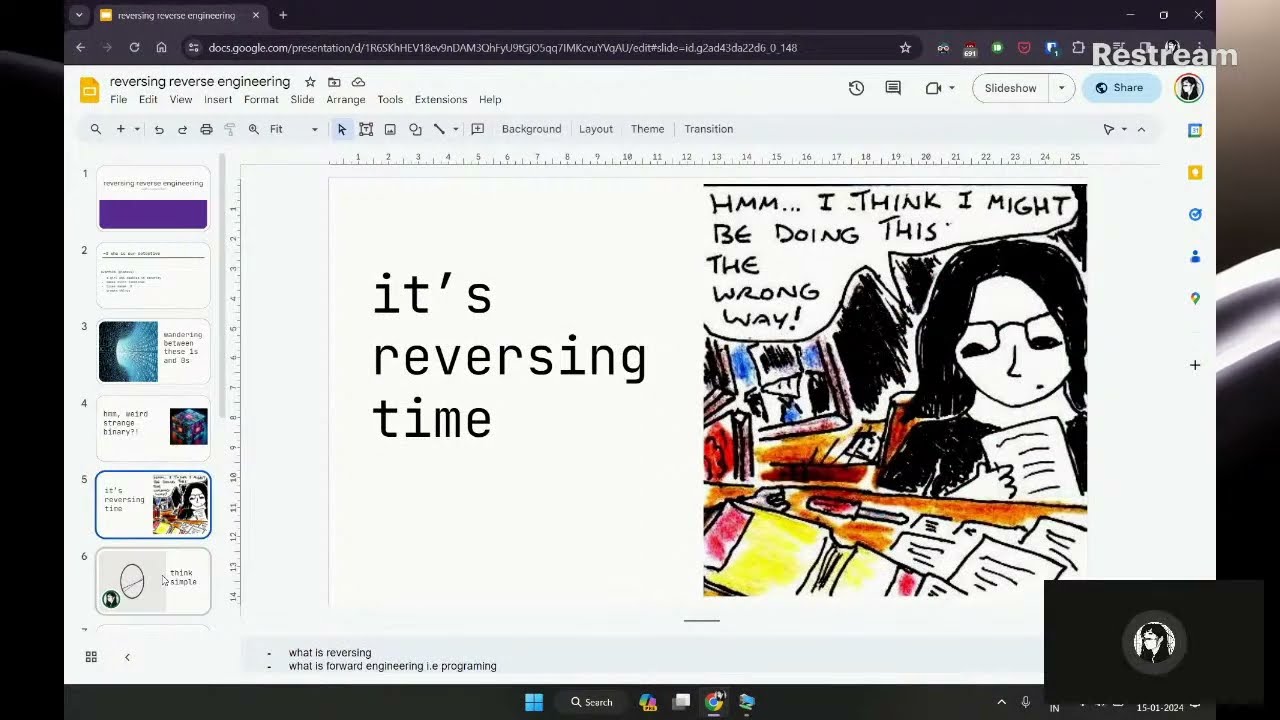
Task: Open the Format menu
Action: click(x=261, y=100)
